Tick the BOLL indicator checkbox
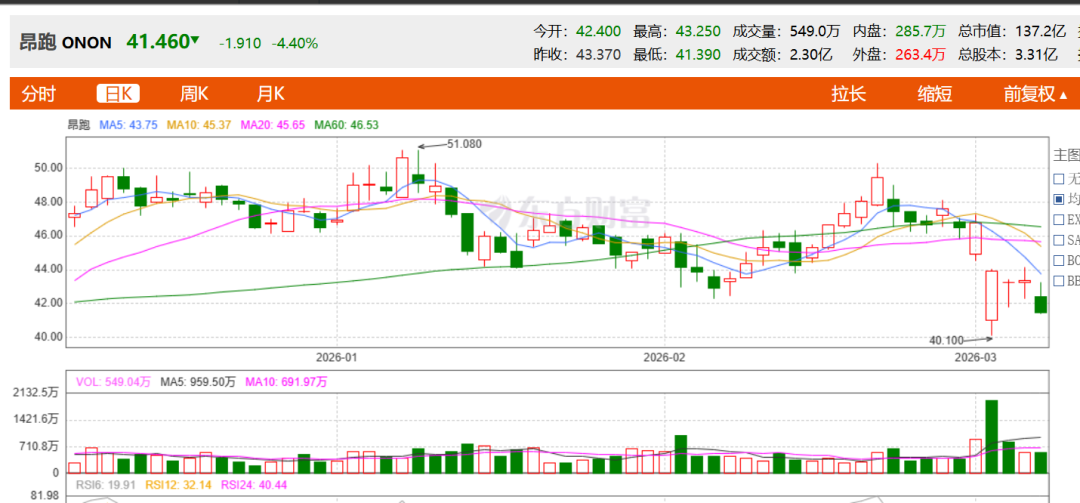This screenshot has width=1080, height=503. [x=1059, y=260]
